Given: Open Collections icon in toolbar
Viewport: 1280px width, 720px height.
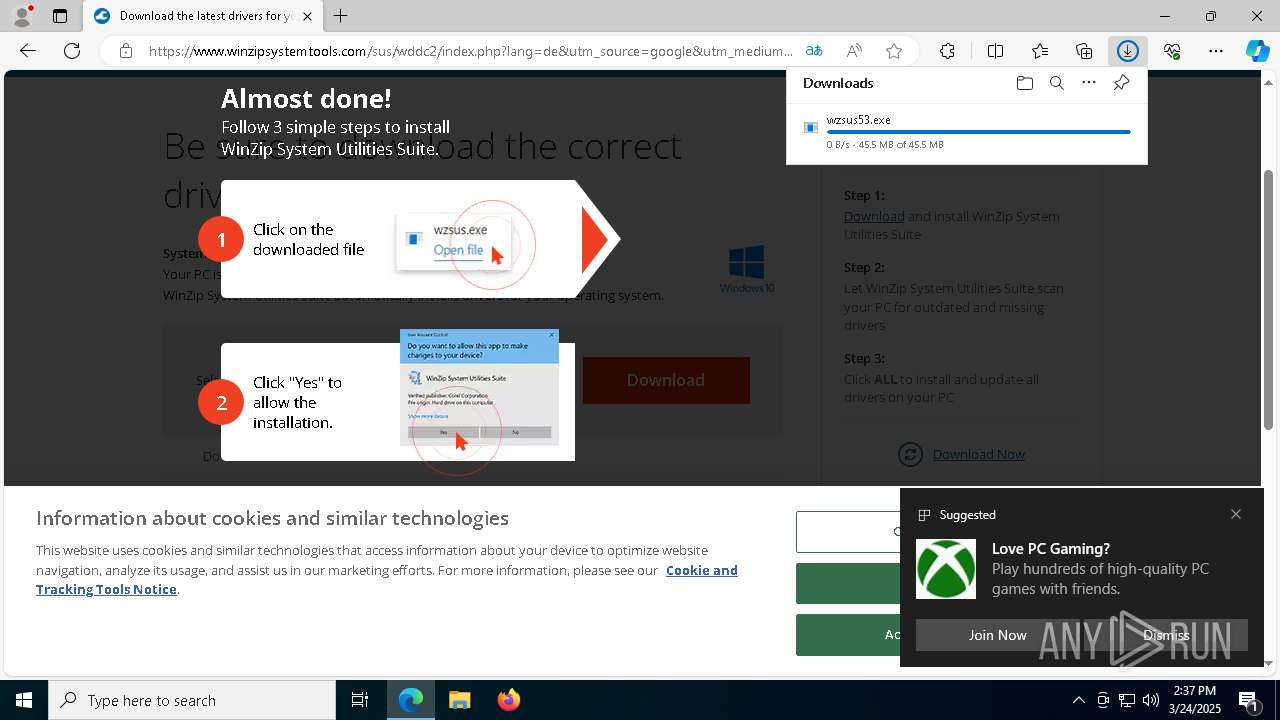Looking at the screenshot, I should (1084, 51).
